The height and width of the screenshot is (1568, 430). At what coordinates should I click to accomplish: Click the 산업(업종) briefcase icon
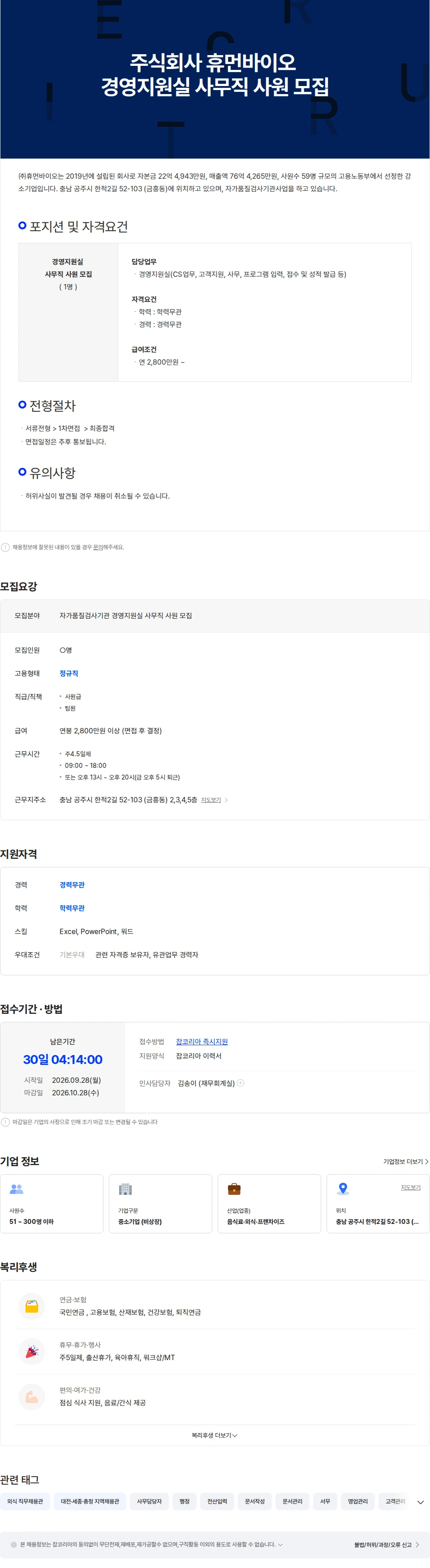point(234,1189)
